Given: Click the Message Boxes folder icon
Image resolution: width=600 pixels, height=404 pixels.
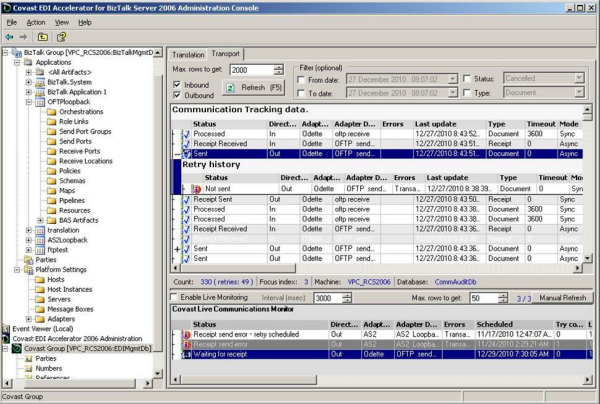Looking at the screenshot, I should coord(40,310).
